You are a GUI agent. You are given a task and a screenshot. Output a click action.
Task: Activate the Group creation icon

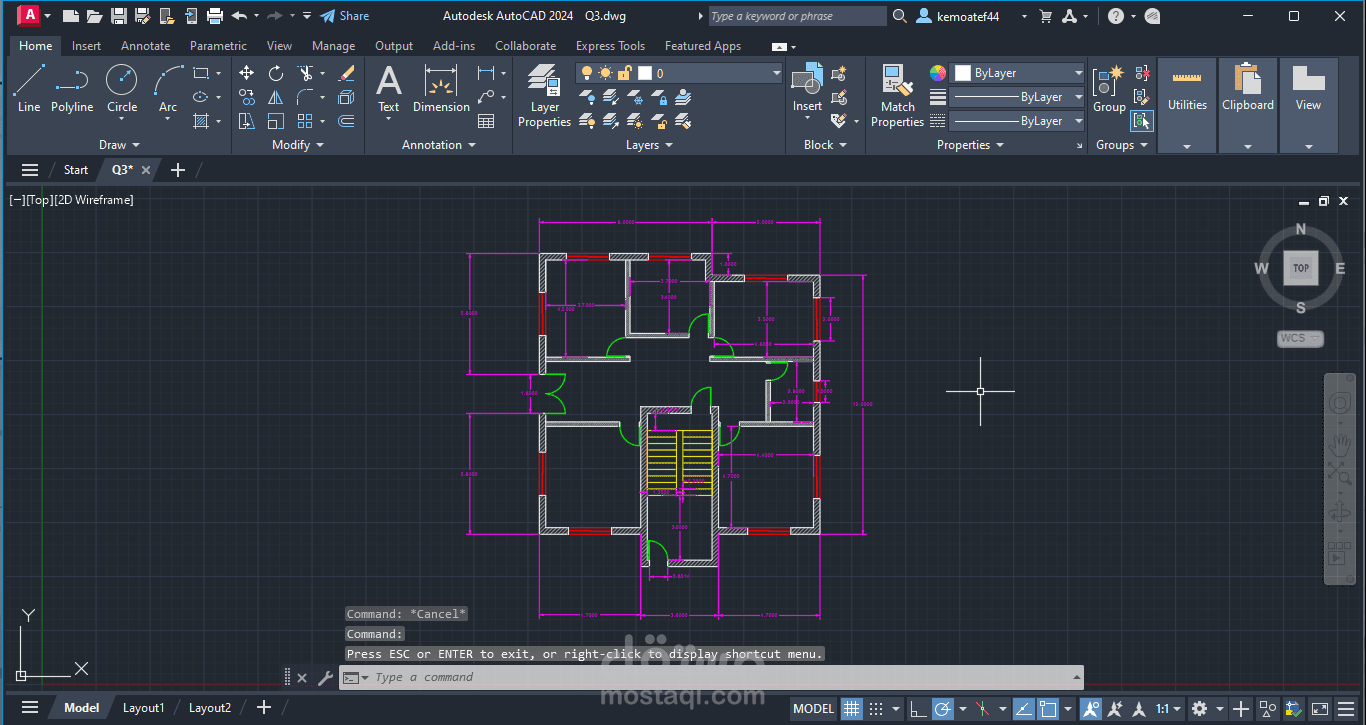coord(1108,82)
